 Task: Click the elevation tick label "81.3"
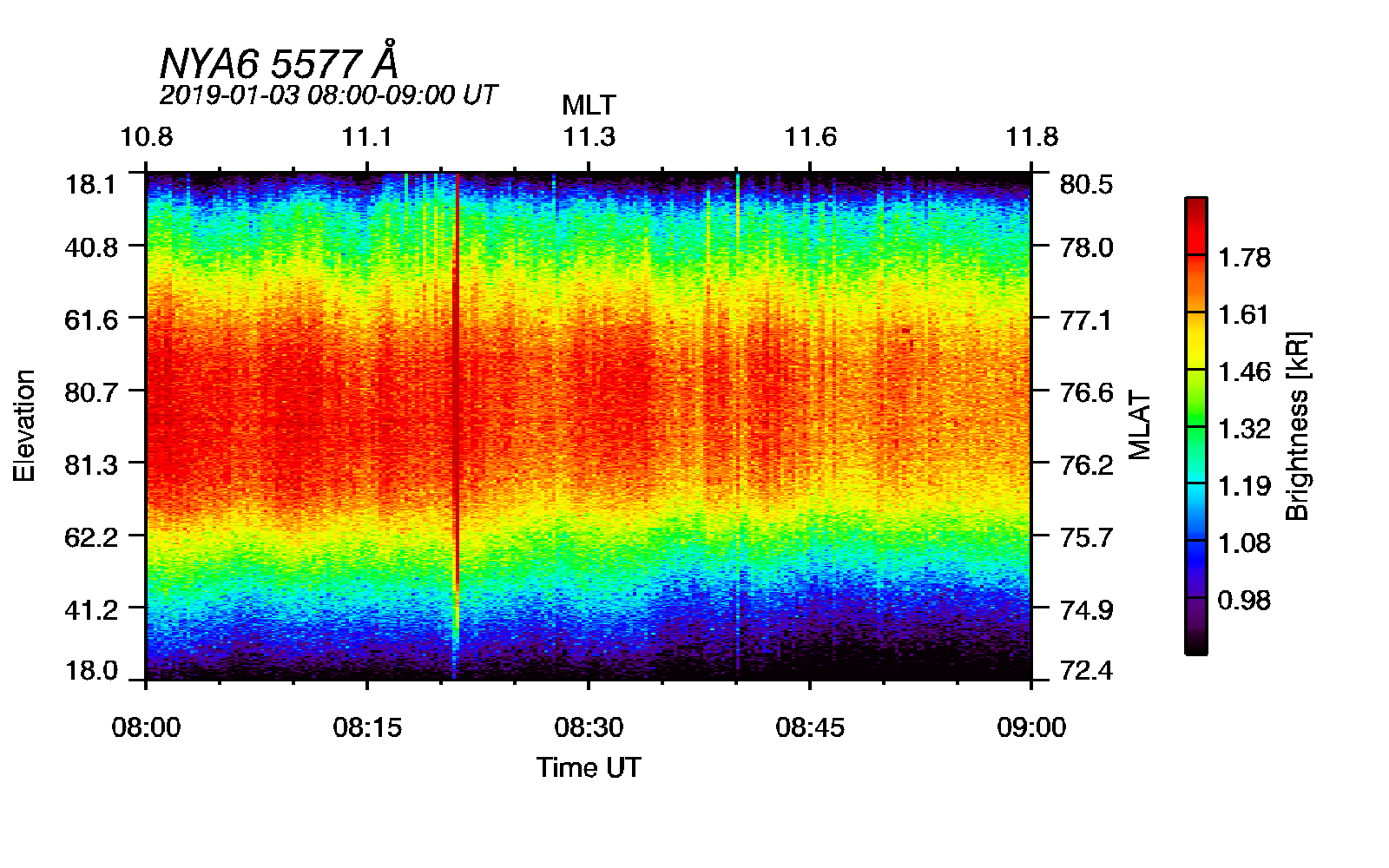coord(91,465)
